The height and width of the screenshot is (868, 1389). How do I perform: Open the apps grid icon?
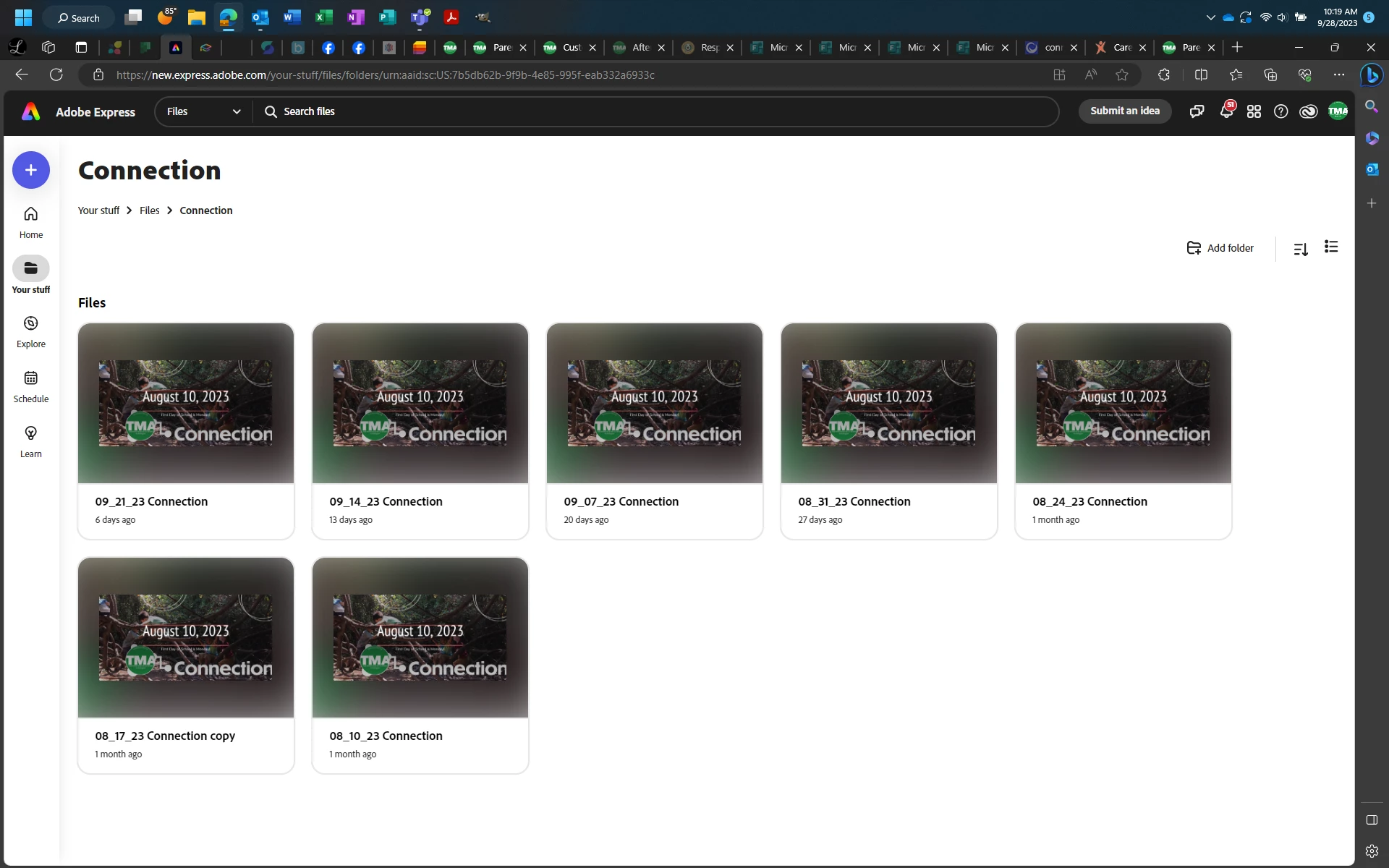coord(1254,111)
